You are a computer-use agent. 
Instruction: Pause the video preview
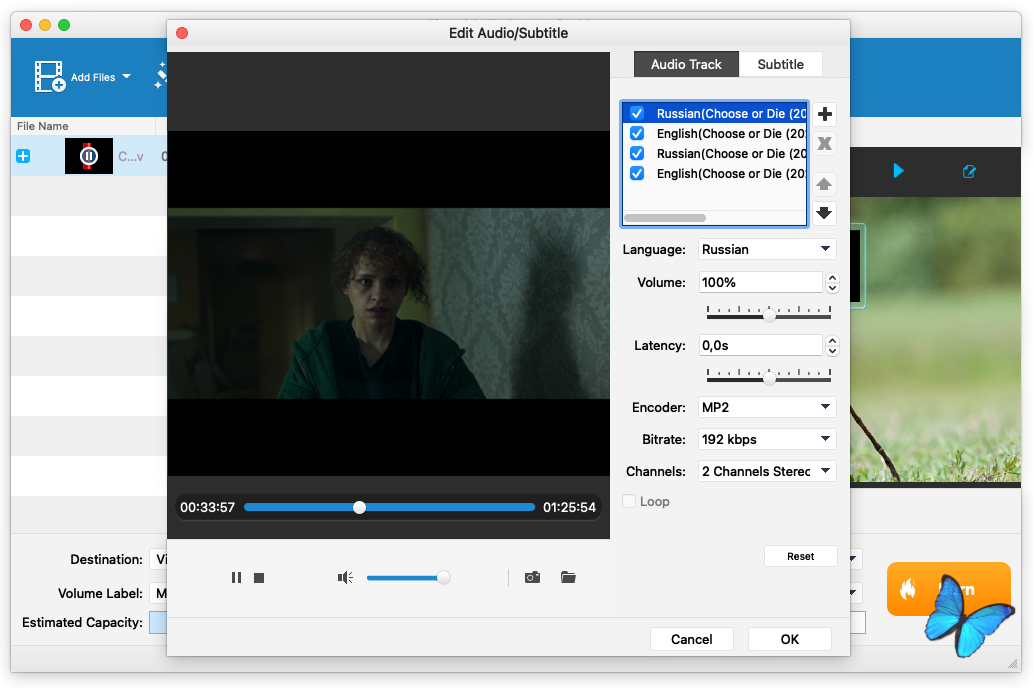click(236, 578)
